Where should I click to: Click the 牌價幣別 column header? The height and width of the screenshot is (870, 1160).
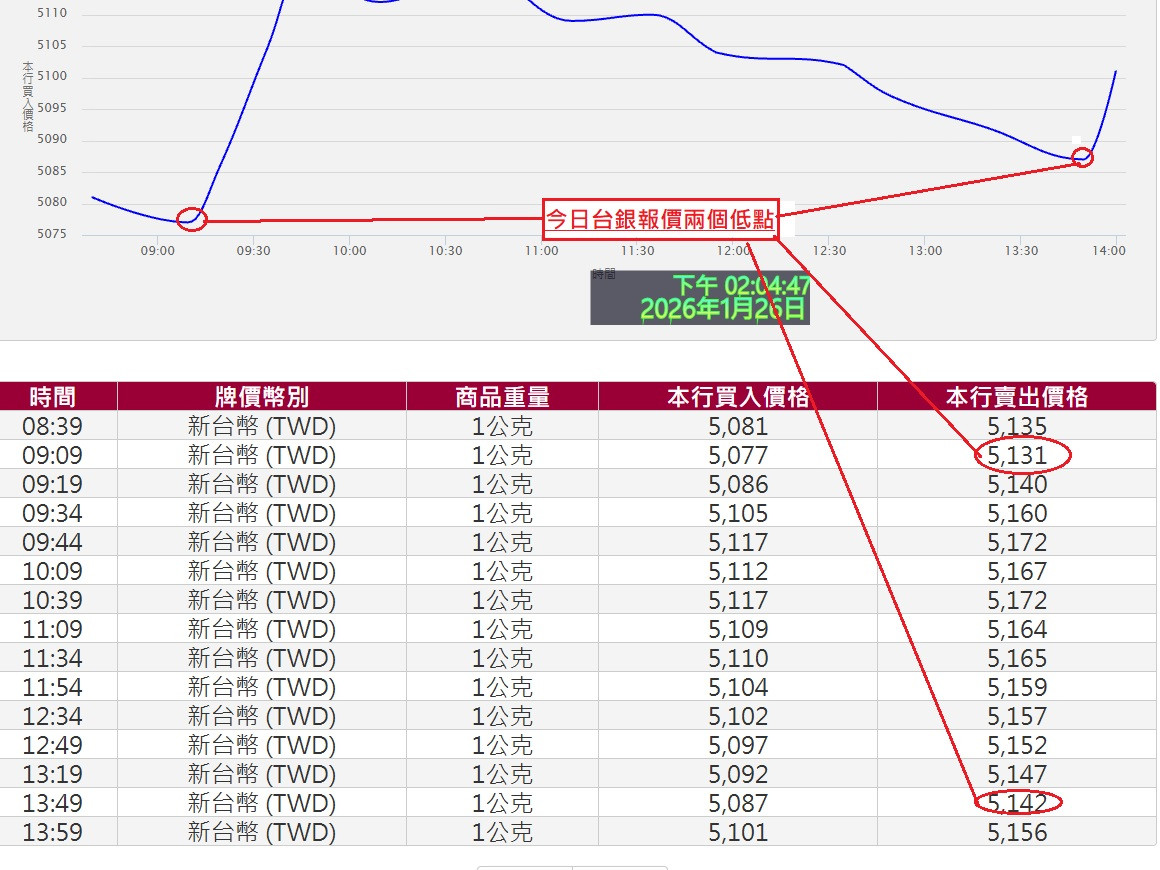coord(262,397)
